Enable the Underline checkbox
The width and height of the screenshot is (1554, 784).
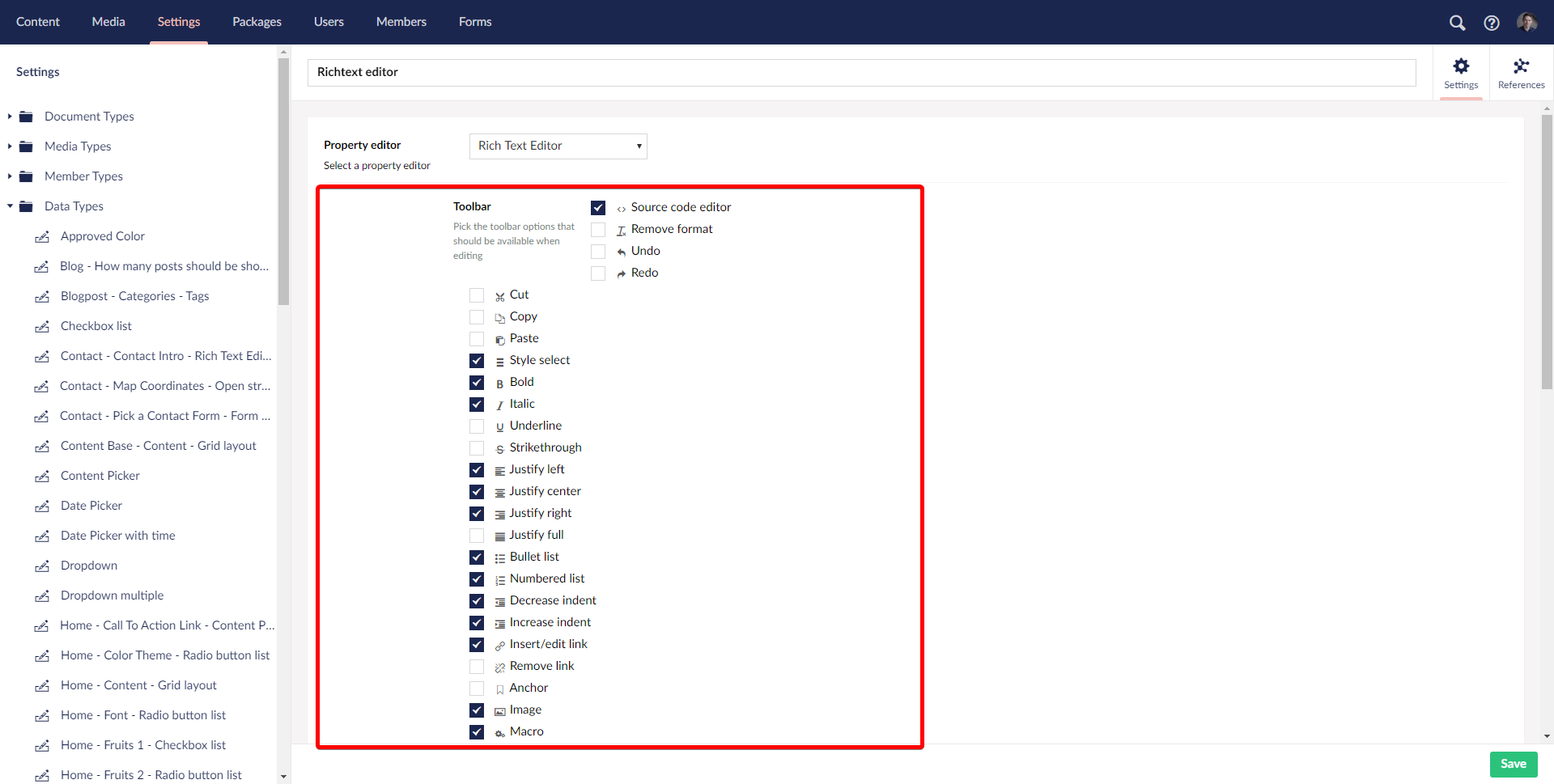(477, 426)
